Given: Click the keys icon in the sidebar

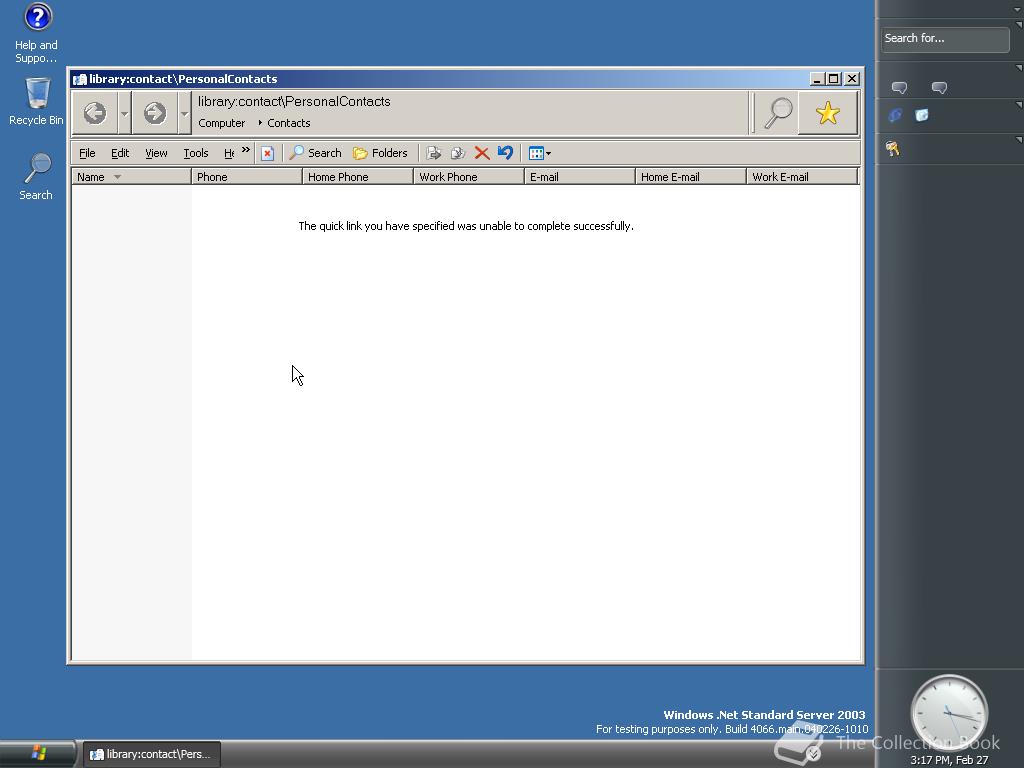Looking at the screenshot, I should [893, 149].
